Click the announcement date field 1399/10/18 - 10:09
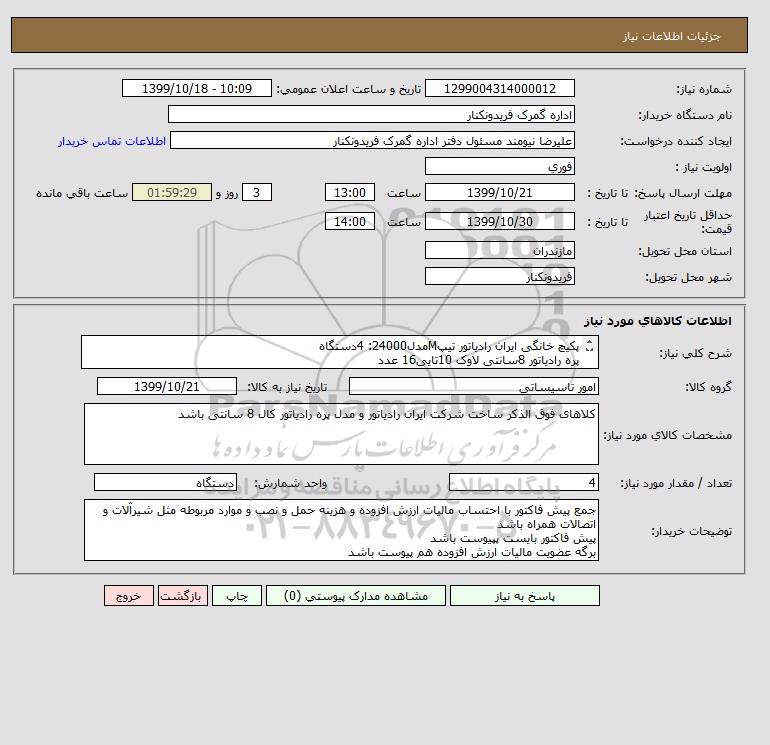 pyautogui.click(x=196, y=88)
